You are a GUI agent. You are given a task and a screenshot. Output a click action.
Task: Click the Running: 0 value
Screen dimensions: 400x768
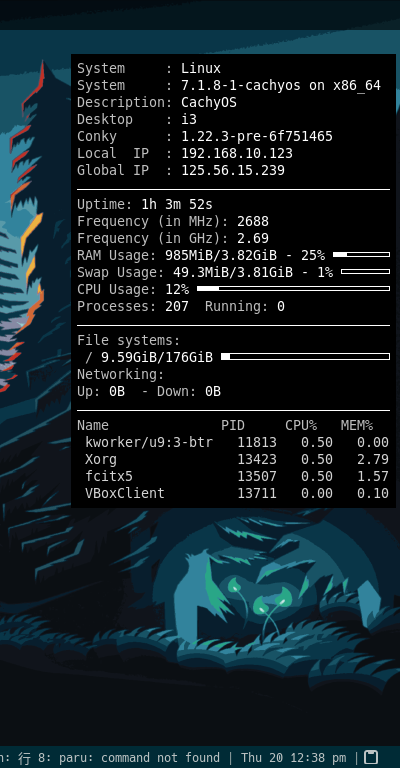[x=245, y=307]
